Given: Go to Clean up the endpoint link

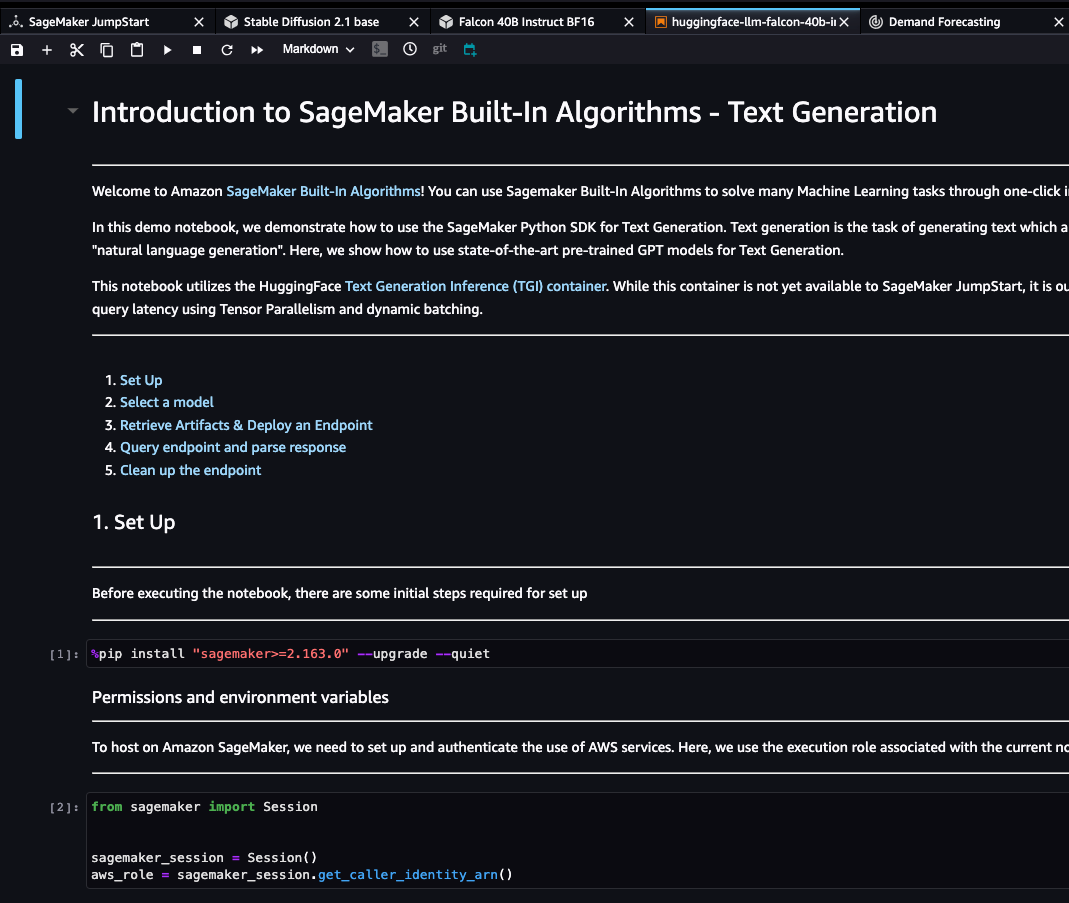Looking at the screenshot, I should coord(190,470).
